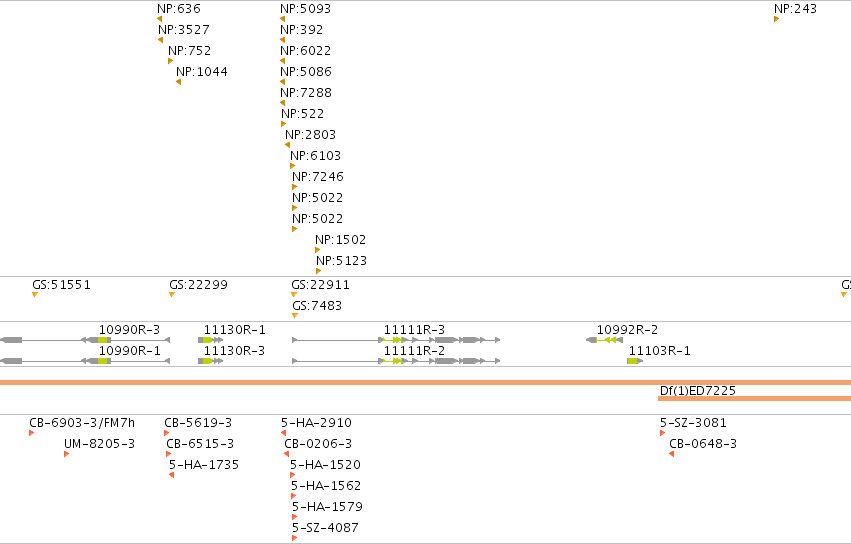Click the triangle marker under NP:2803
The width and height of the screenshot is (851, 544).
(288, 145)
